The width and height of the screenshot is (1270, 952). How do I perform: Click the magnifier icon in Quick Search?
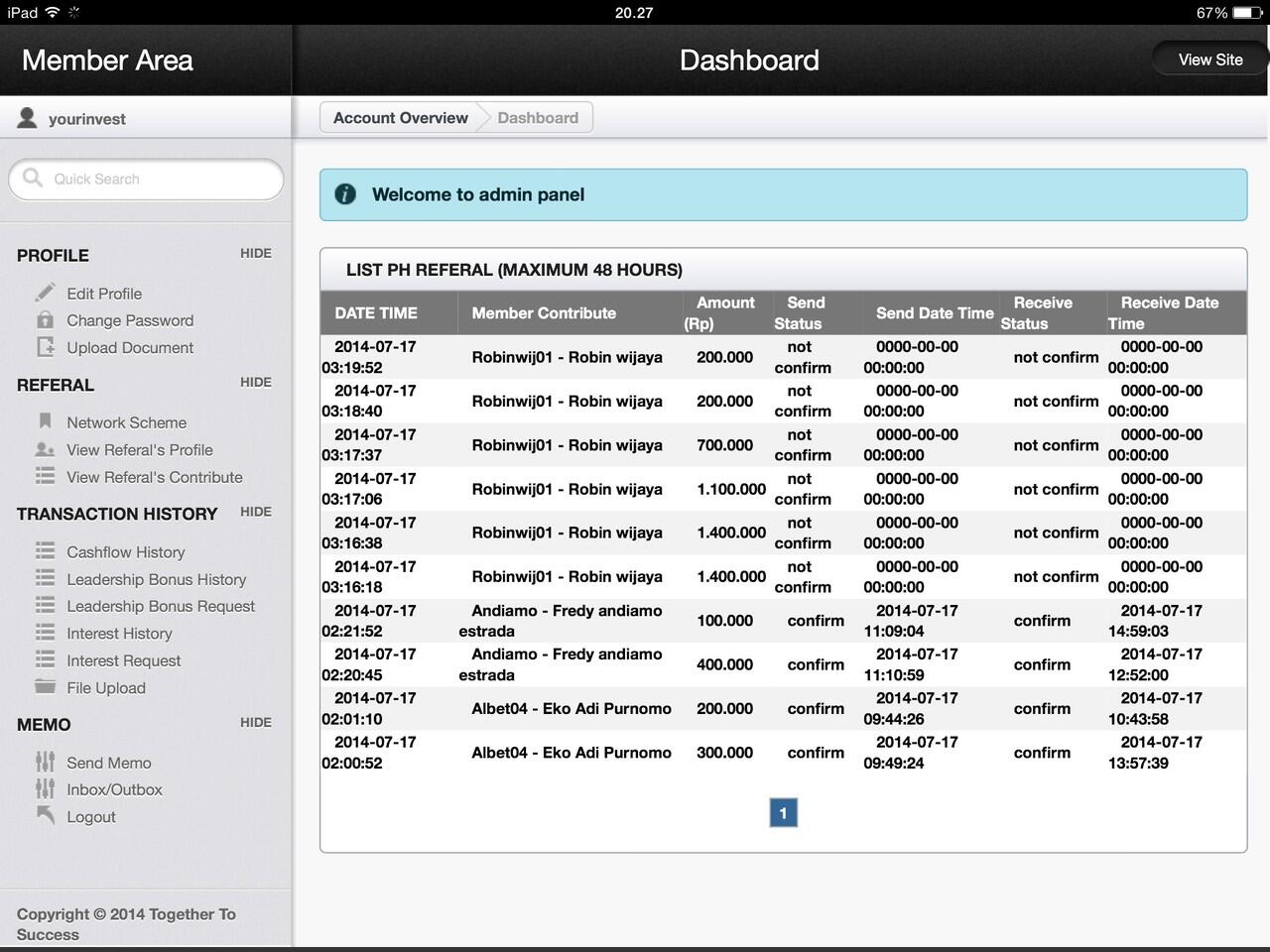(x=33, y=178)
